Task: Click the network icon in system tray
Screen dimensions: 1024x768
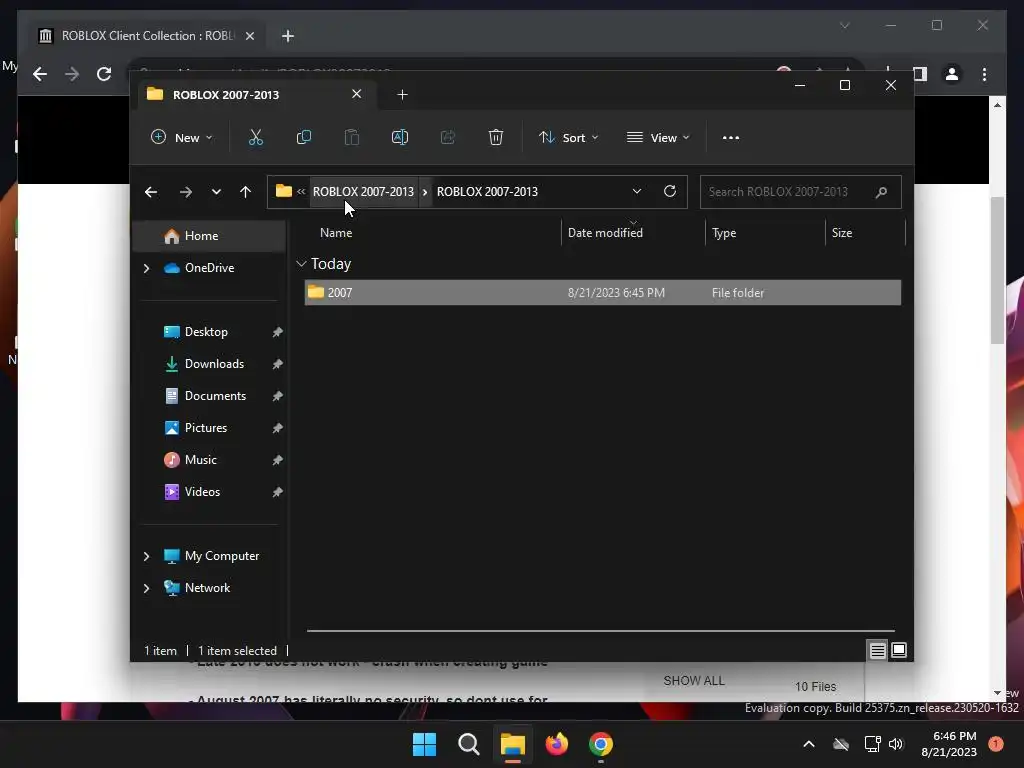Action: click(x=872, y=744)
